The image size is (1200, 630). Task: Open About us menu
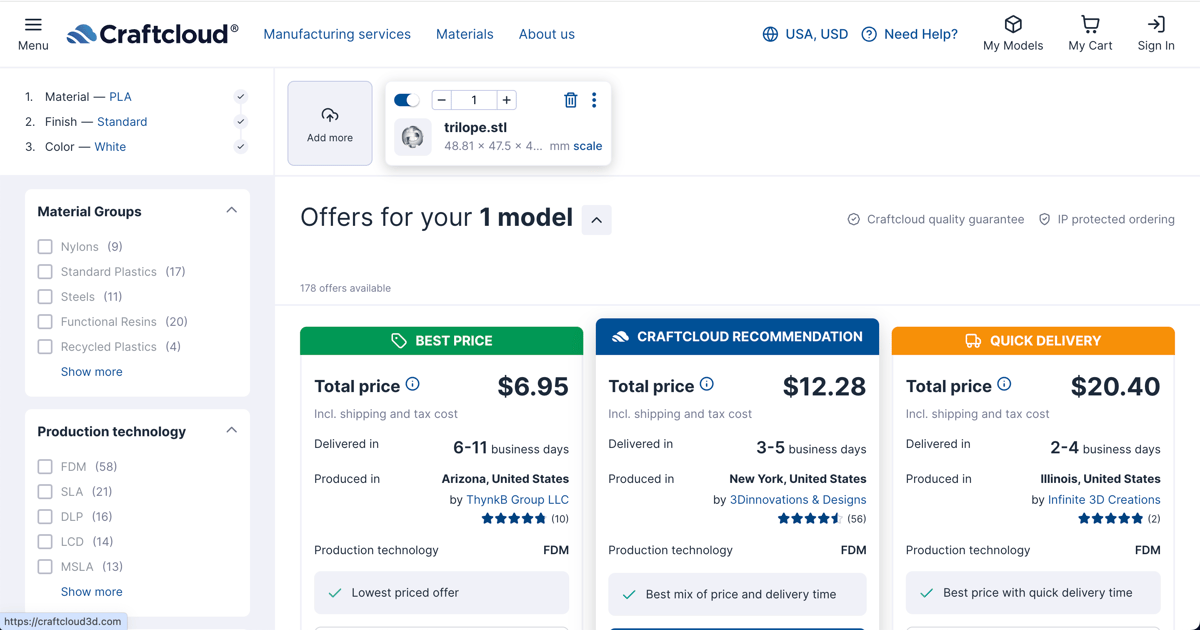point(547,34)
